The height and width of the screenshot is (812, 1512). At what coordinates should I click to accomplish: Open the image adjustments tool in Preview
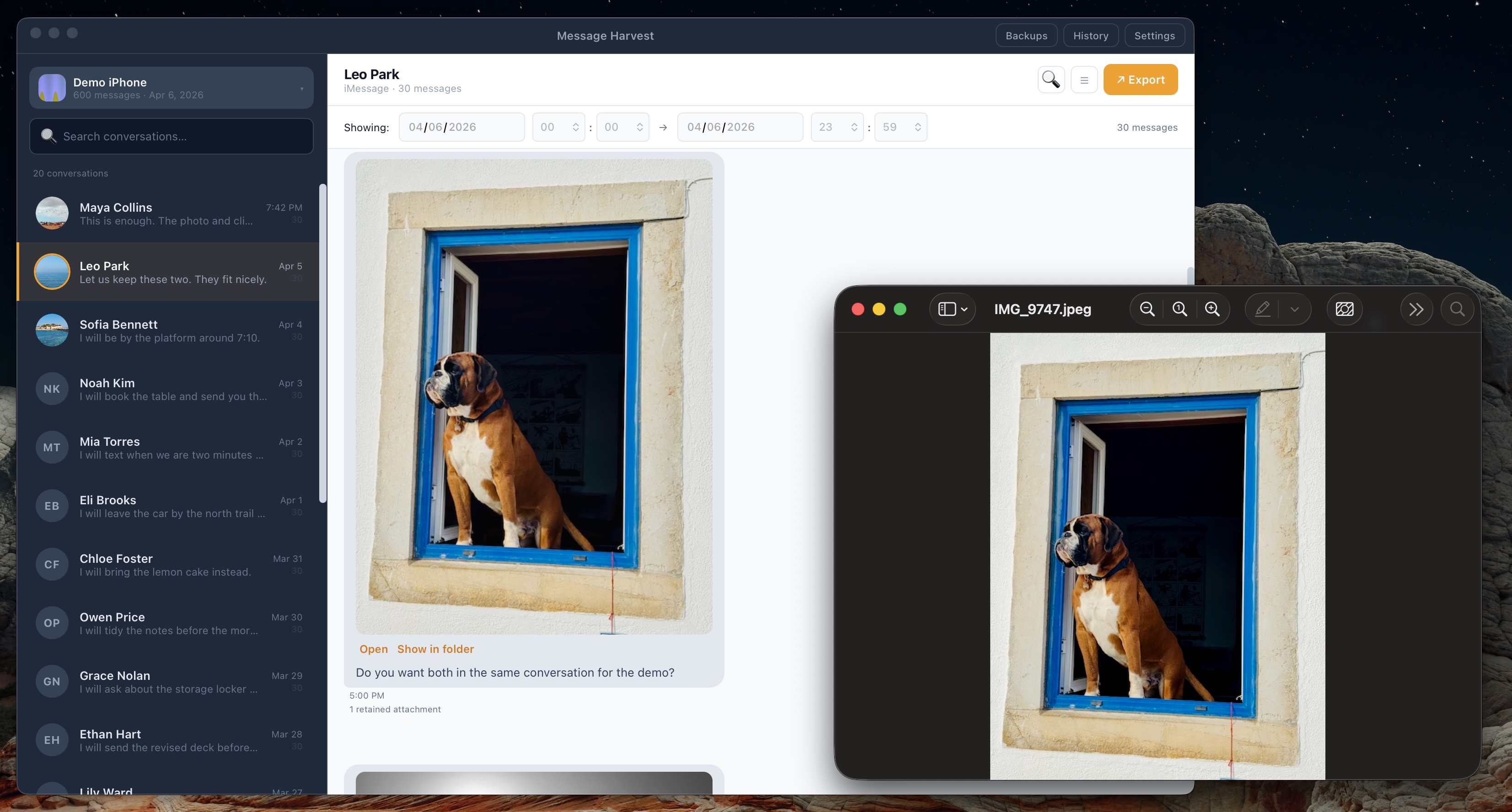click(x=1345, y=309)
